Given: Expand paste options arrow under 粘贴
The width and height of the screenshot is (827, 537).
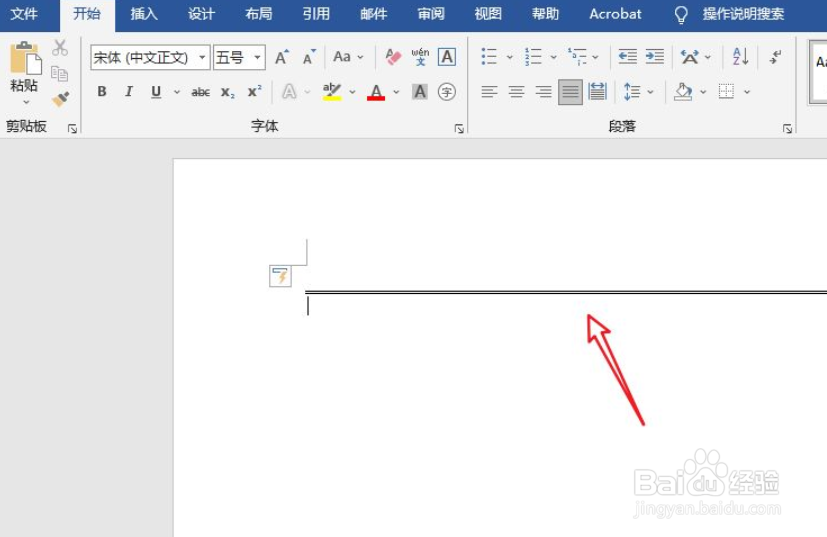Looking at the screenshot, I should 26,102.
